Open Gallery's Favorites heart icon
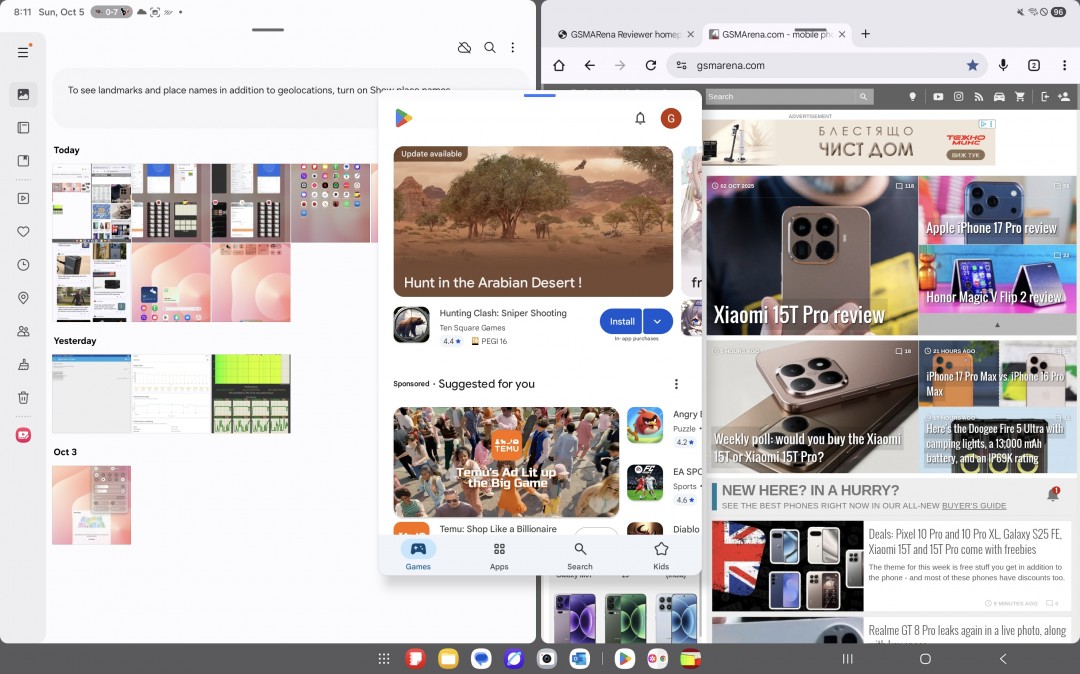 [23, 231]
